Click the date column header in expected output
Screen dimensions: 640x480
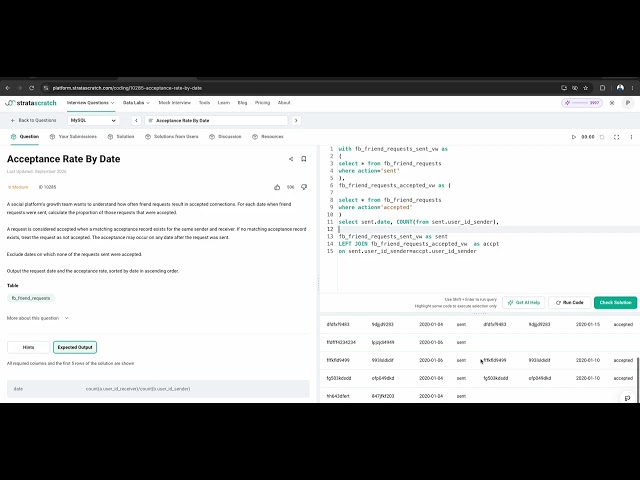[18, 389]
